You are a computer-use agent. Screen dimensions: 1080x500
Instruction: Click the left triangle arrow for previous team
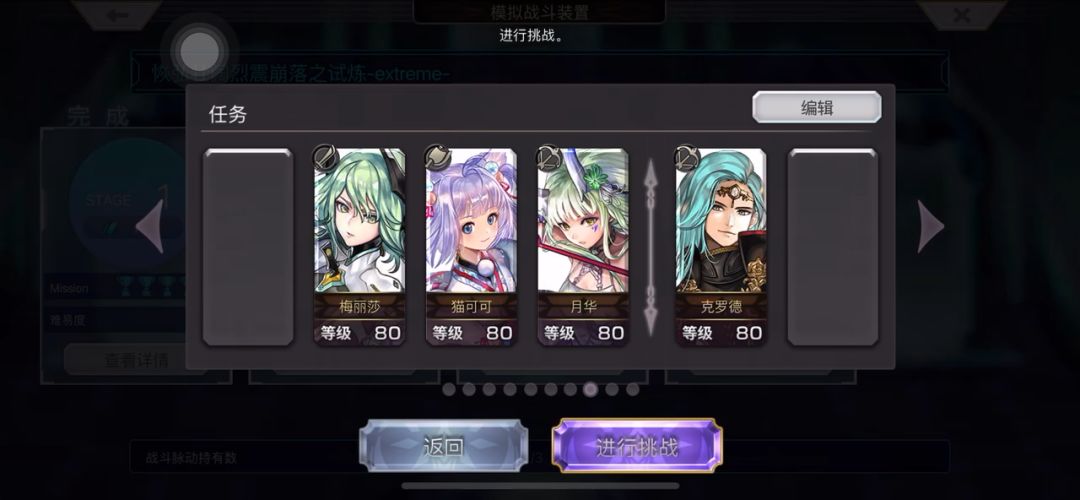[x=149, y=227]
